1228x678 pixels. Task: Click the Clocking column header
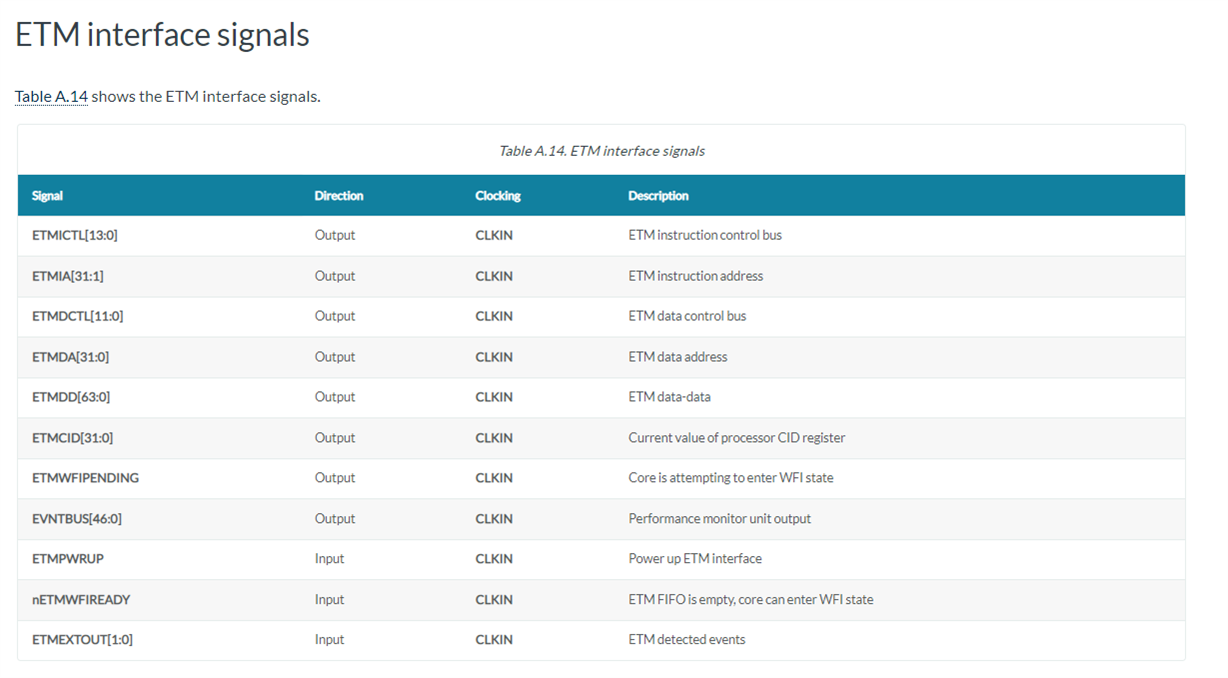(498, 196)
